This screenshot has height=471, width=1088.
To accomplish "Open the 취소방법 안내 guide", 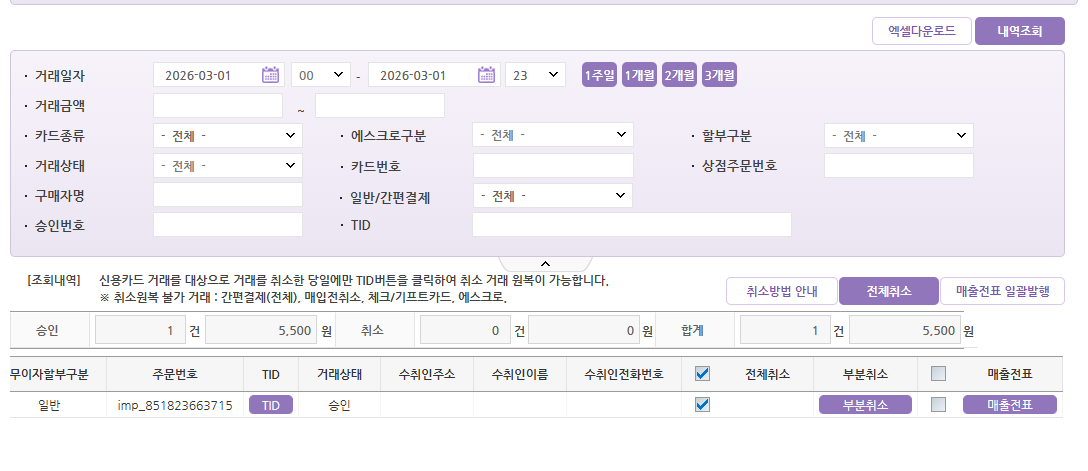I will coord(781,291).
